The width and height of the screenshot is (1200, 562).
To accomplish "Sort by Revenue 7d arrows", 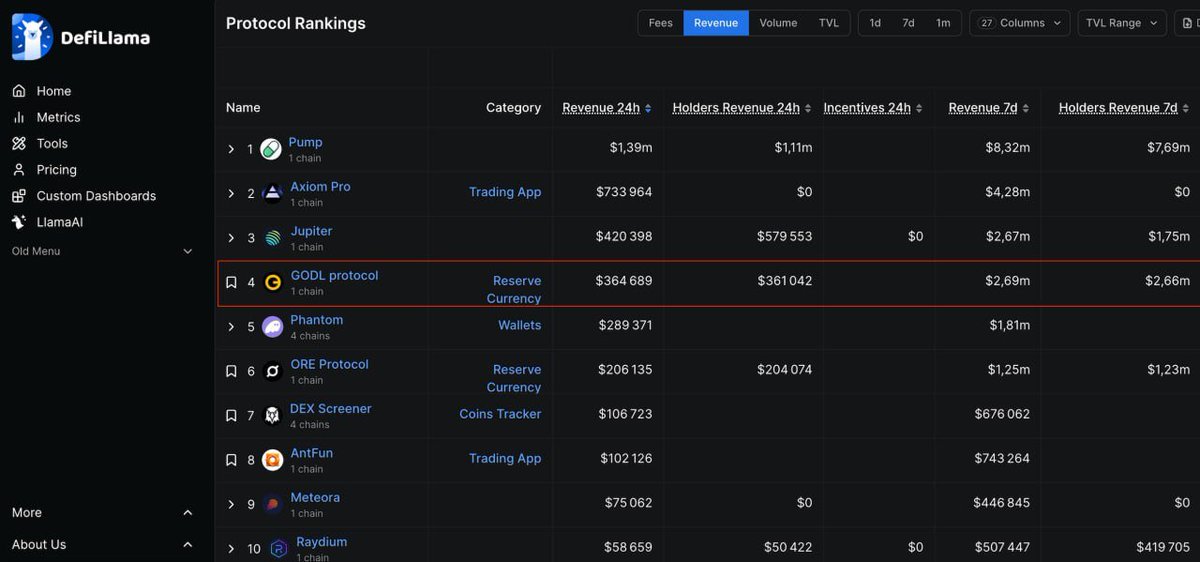I will [x=1026, y=108].
